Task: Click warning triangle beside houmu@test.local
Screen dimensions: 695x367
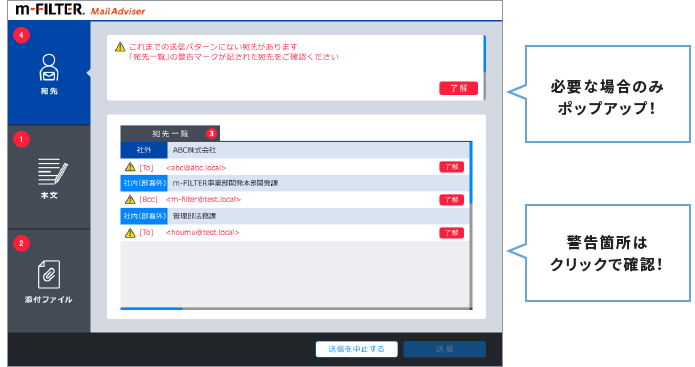Action: click(x=130, y=232)
